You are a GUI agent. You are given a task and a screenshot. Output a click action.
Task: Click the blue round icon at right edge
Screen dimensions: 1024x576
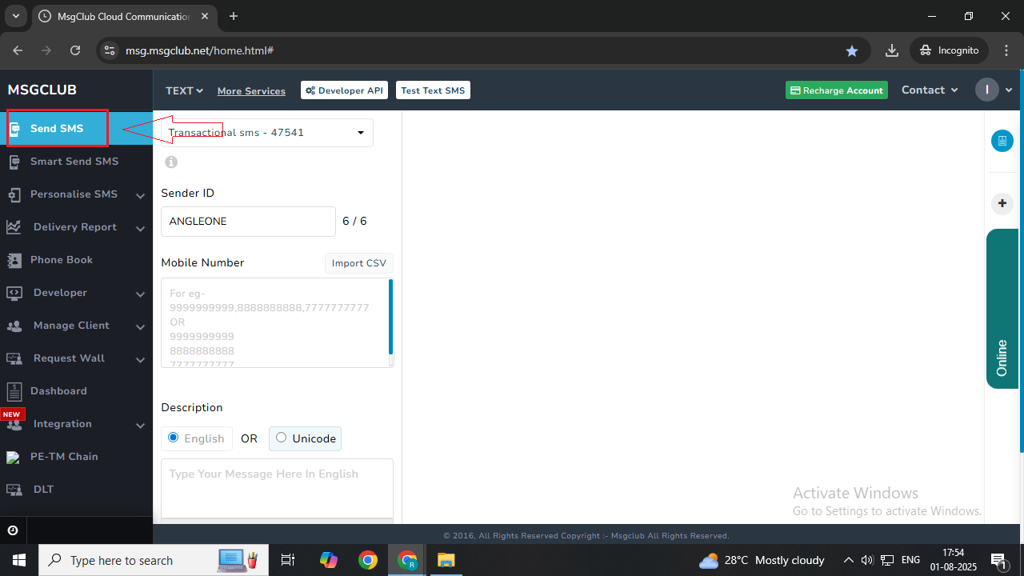tap(1002, 140)
